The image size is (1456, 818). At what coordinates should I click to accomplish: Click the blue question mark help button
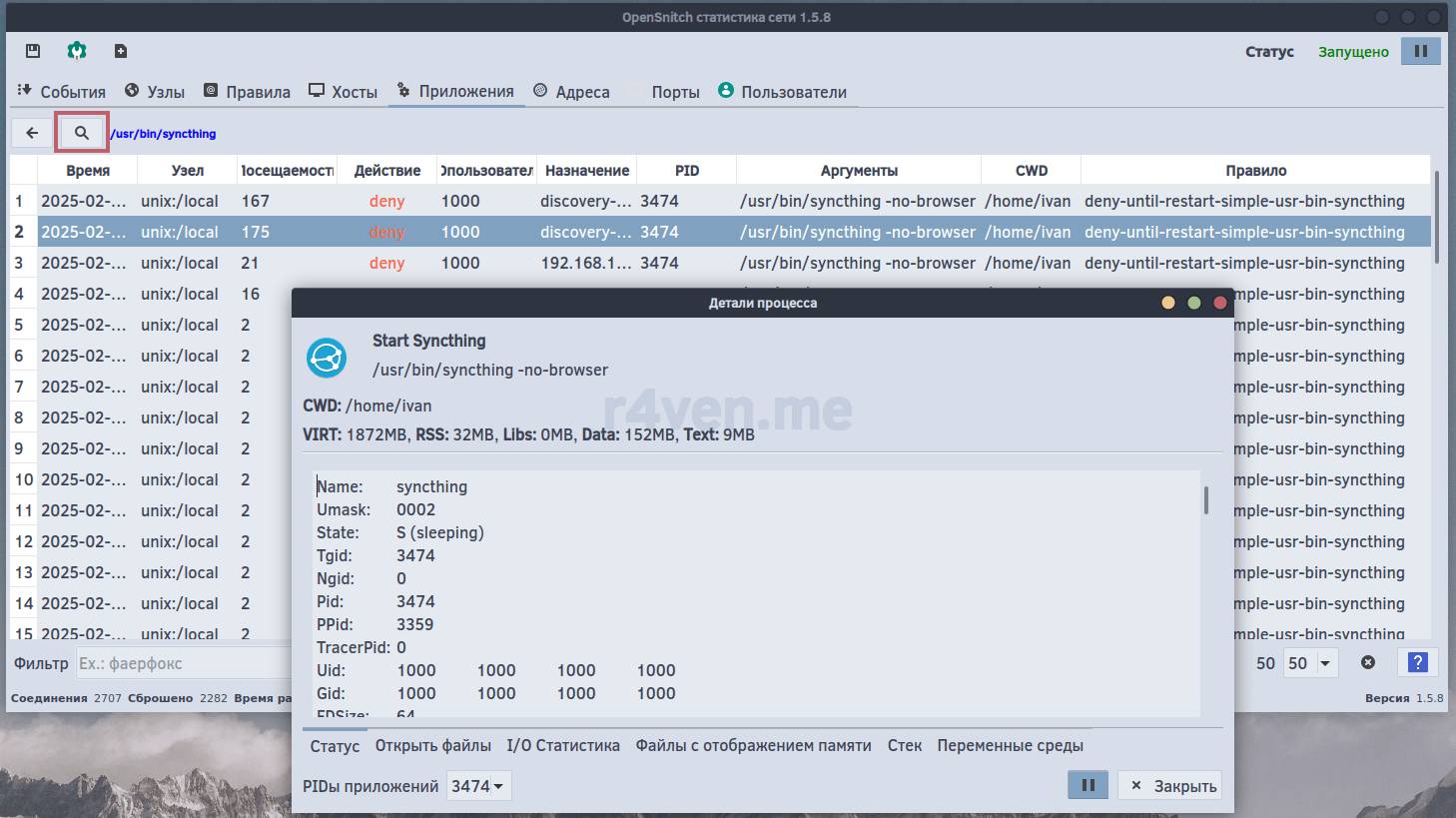(1417, 662)
